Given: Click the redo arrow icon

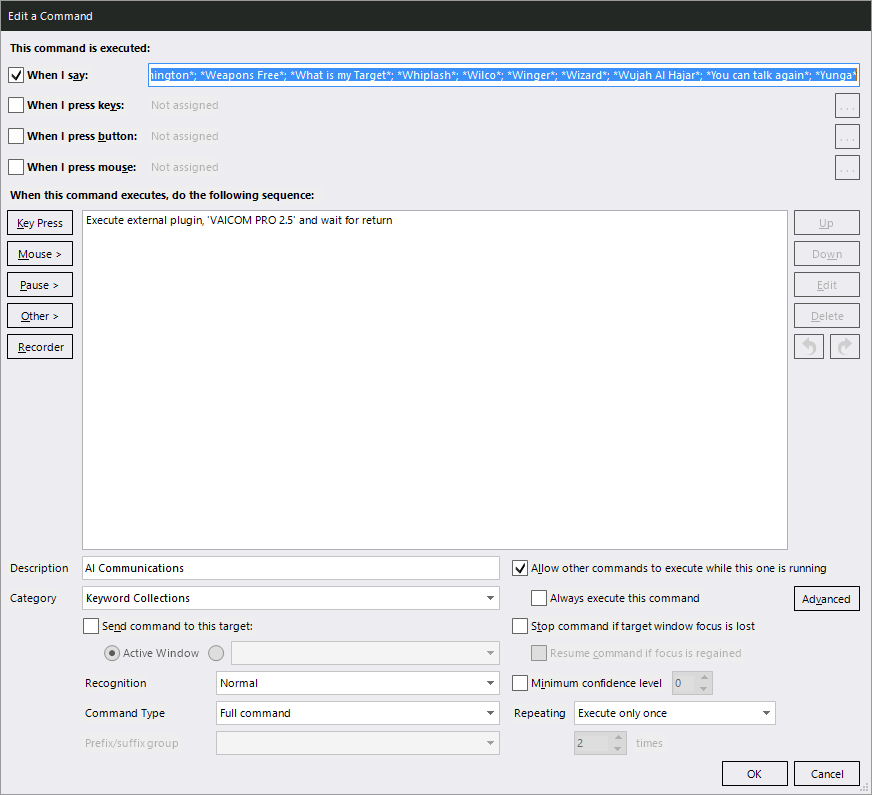Looking at the screenshot, I should (x=845, y=347).
